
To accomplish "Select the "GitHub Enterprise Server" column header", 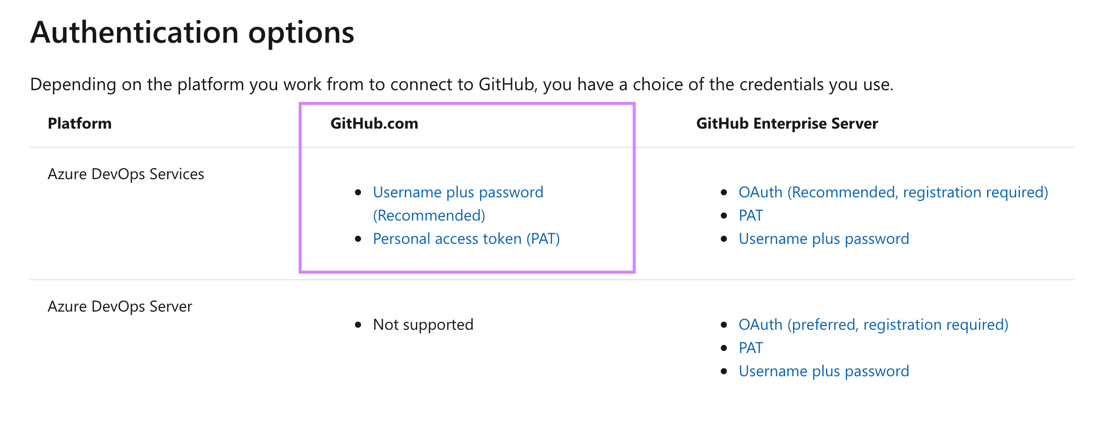I will coord(786,124).
